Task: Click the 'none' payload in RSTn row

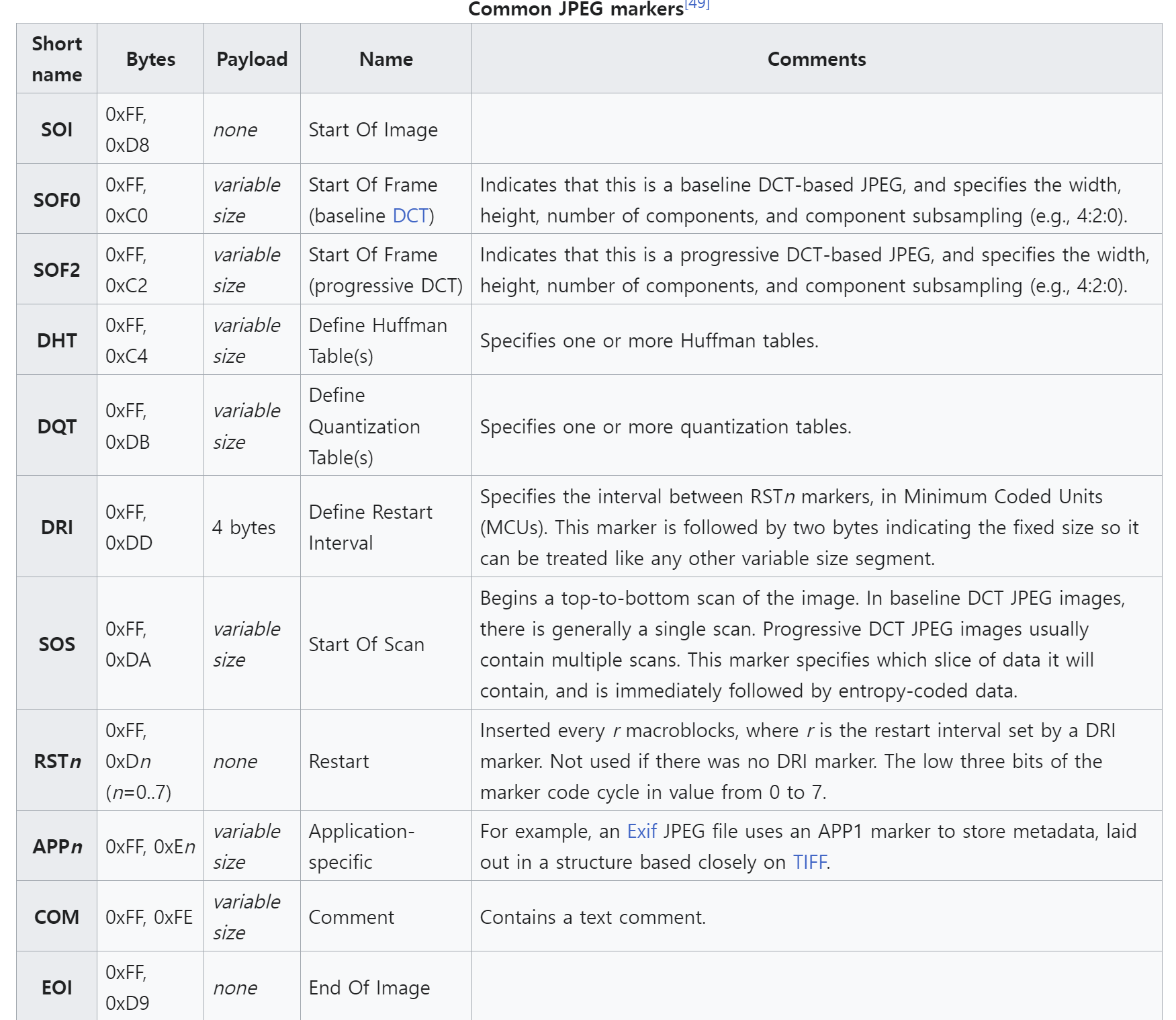Action: click(x=252, y=761)
